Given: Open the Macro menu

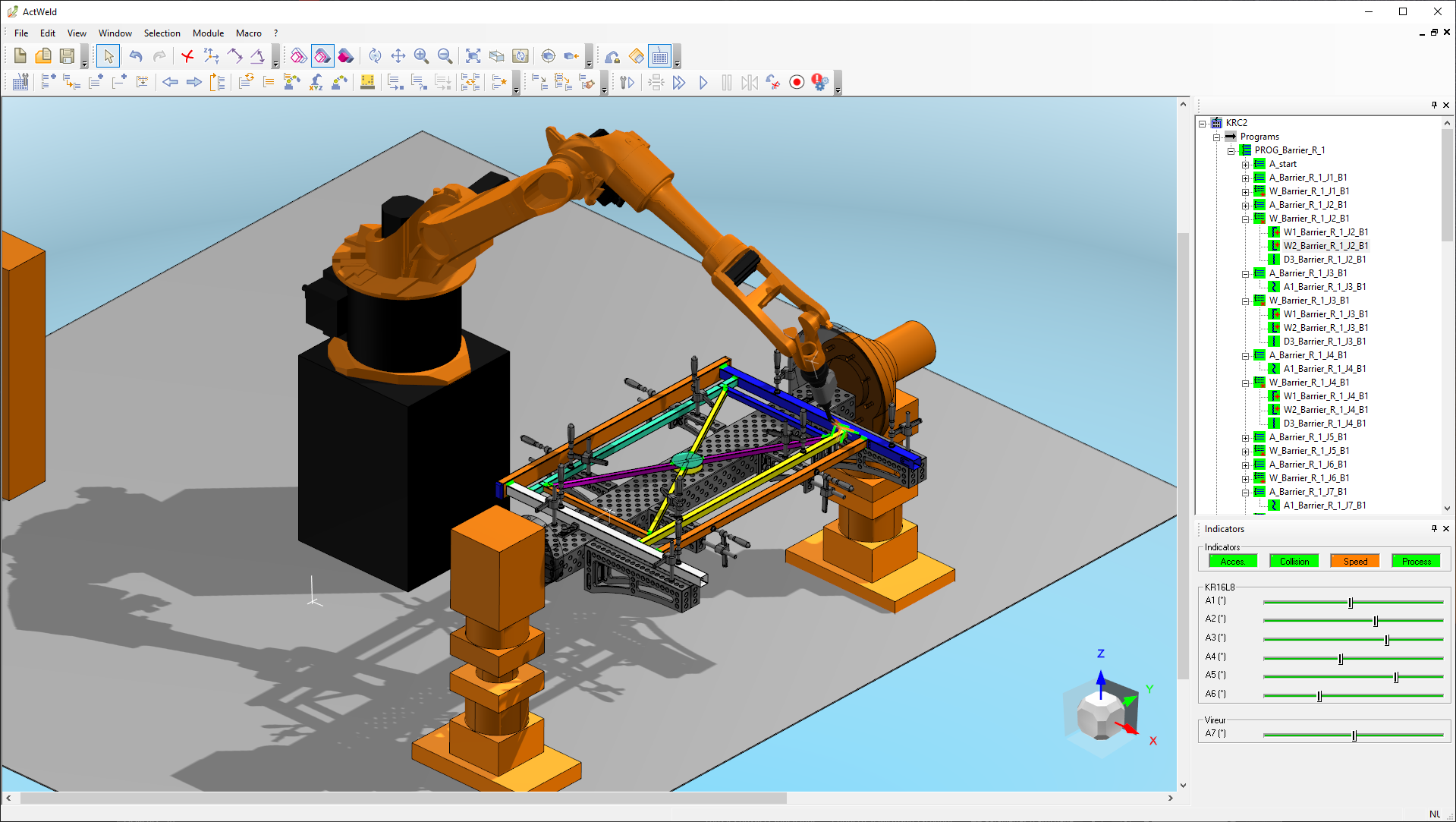Looking at the screenshot, I should click(248, 33).
